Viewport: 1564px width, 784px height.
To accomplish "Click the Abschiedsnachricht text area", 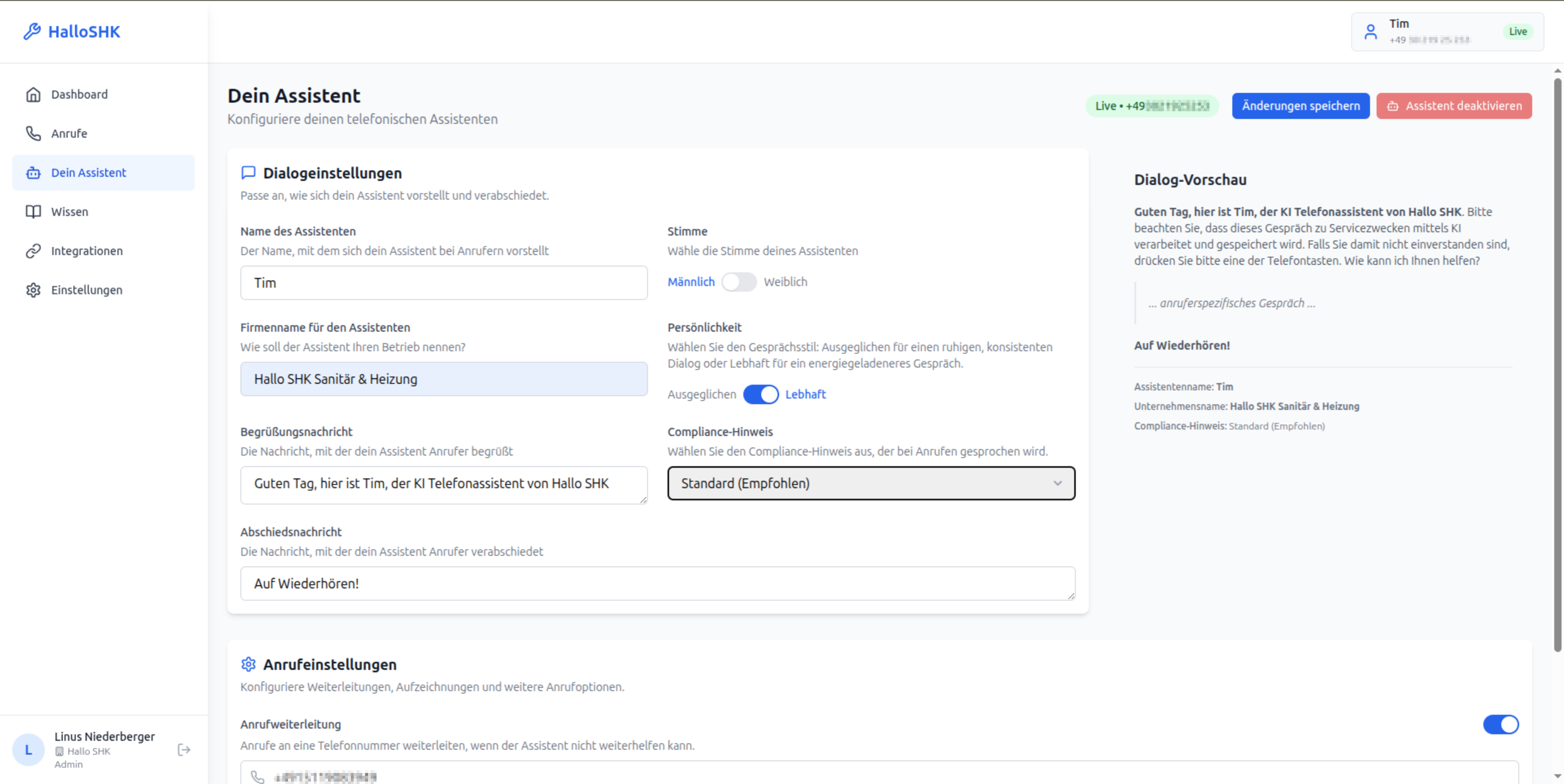I will point(658,584).
